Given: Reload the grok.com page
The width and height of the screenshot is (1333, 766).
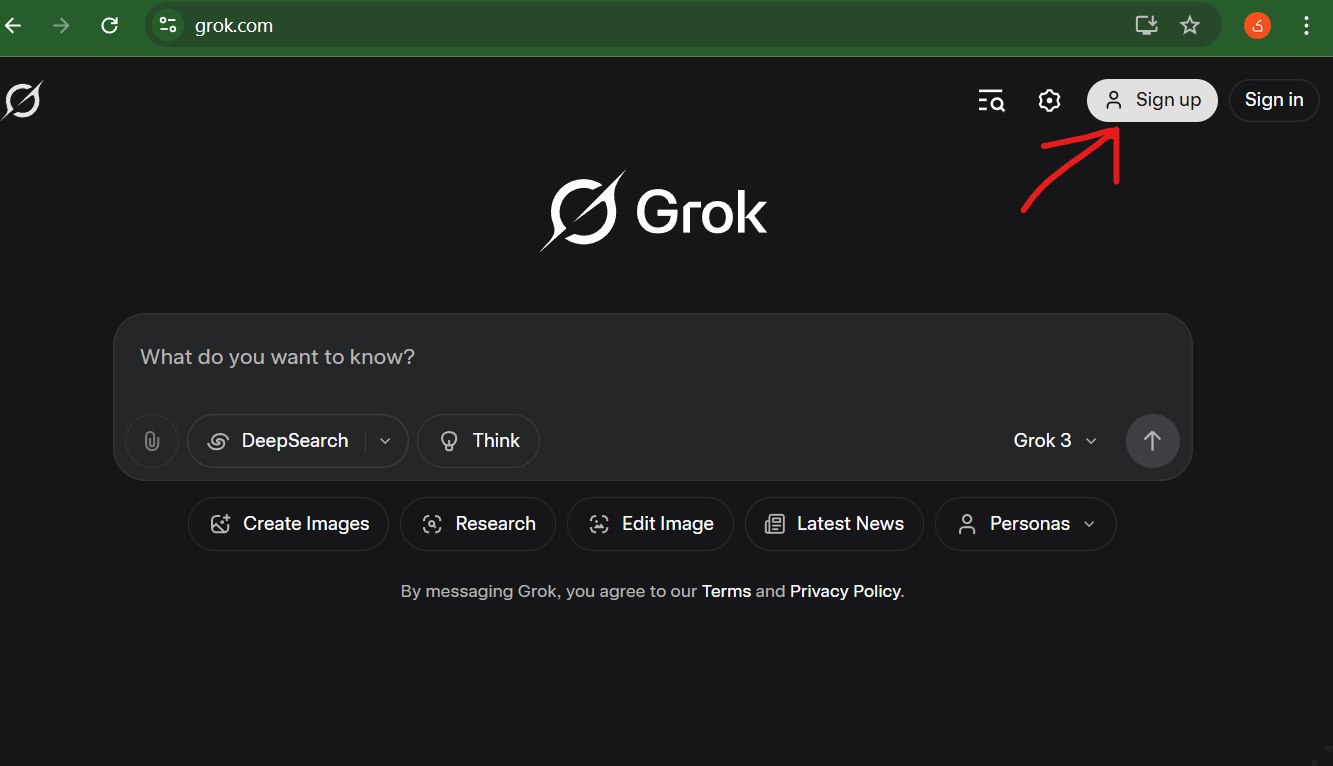Looking at the screenshot, I should click(110, 26).
